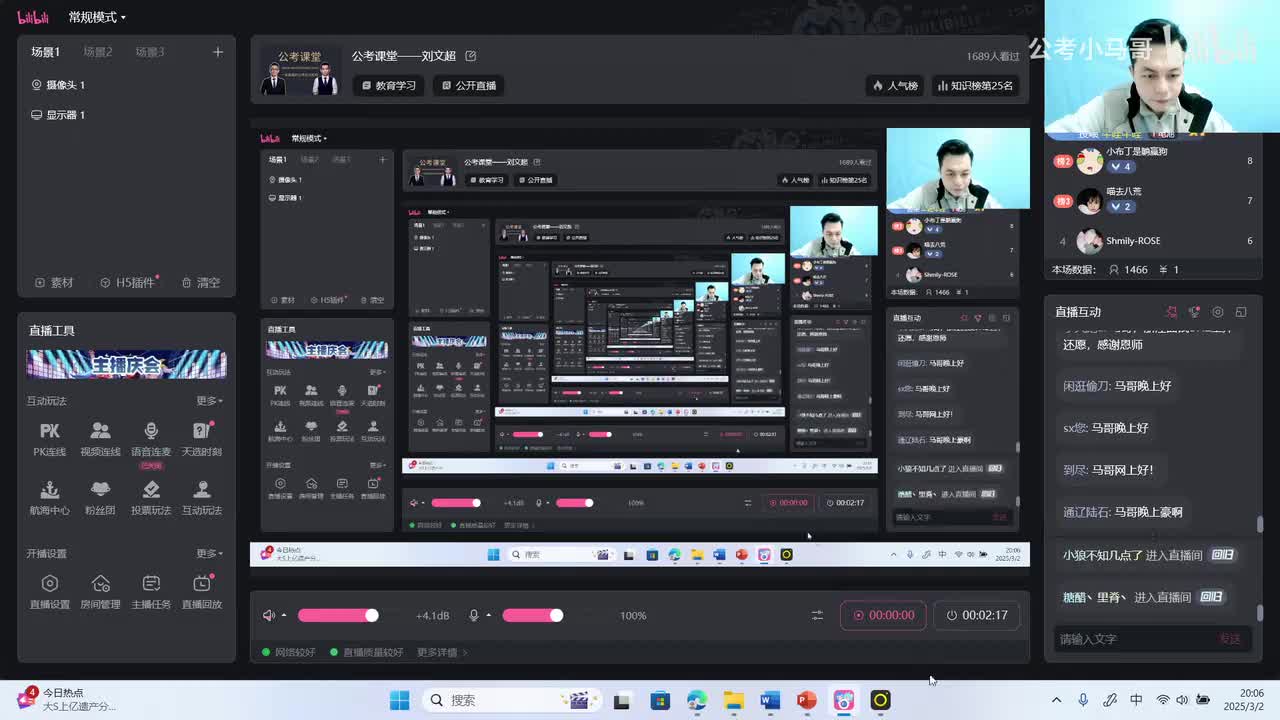Screen dimensions: 1280x720
Task: Mute the speaker output icon
Action: click(268, 615)
